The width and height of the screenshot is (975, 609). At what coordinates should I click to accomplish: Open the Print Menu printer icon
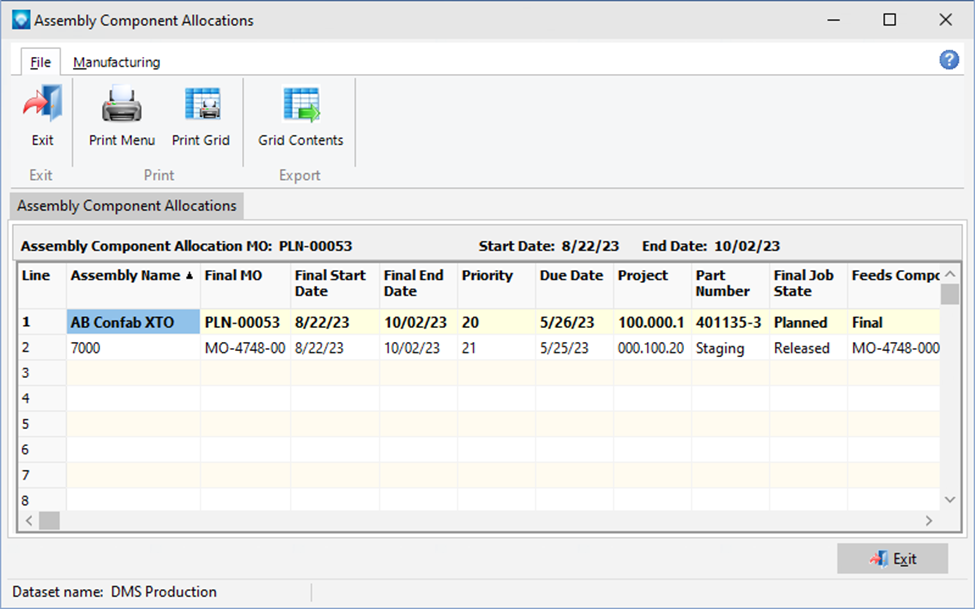pyautogui.click(x=121, y=104)
